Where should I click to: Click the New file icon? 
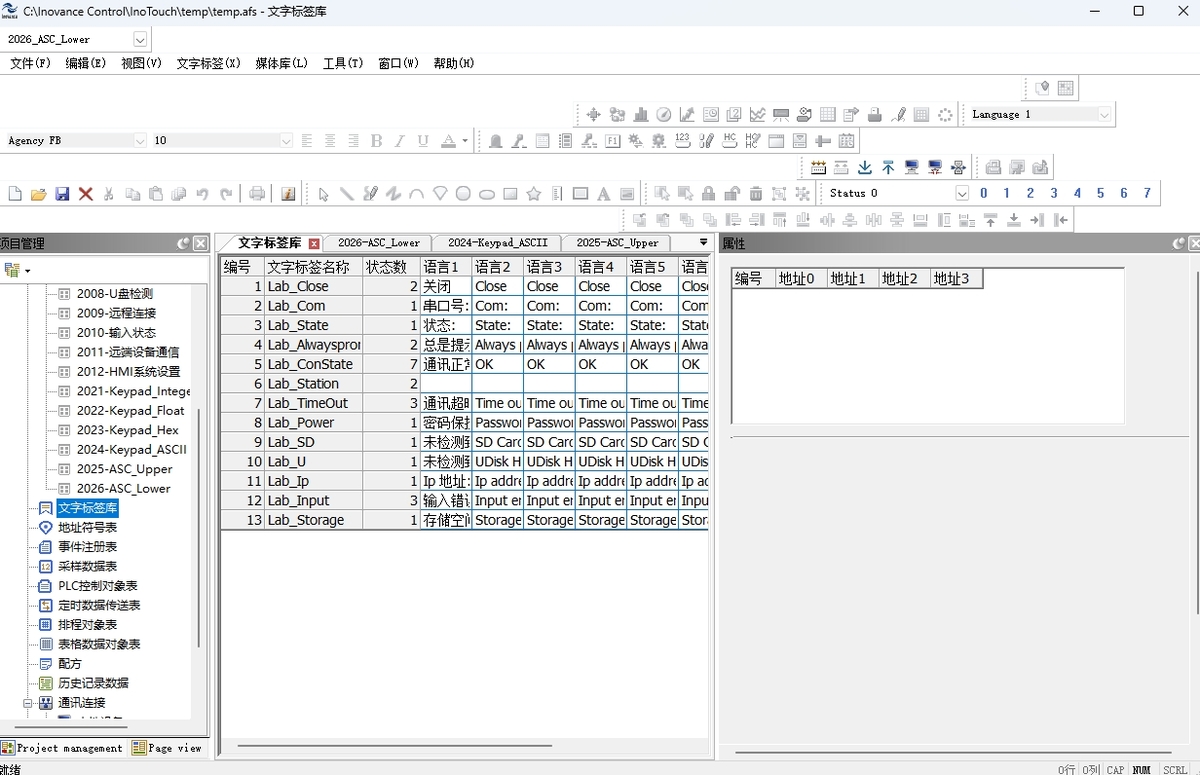(x=15, y=194)
